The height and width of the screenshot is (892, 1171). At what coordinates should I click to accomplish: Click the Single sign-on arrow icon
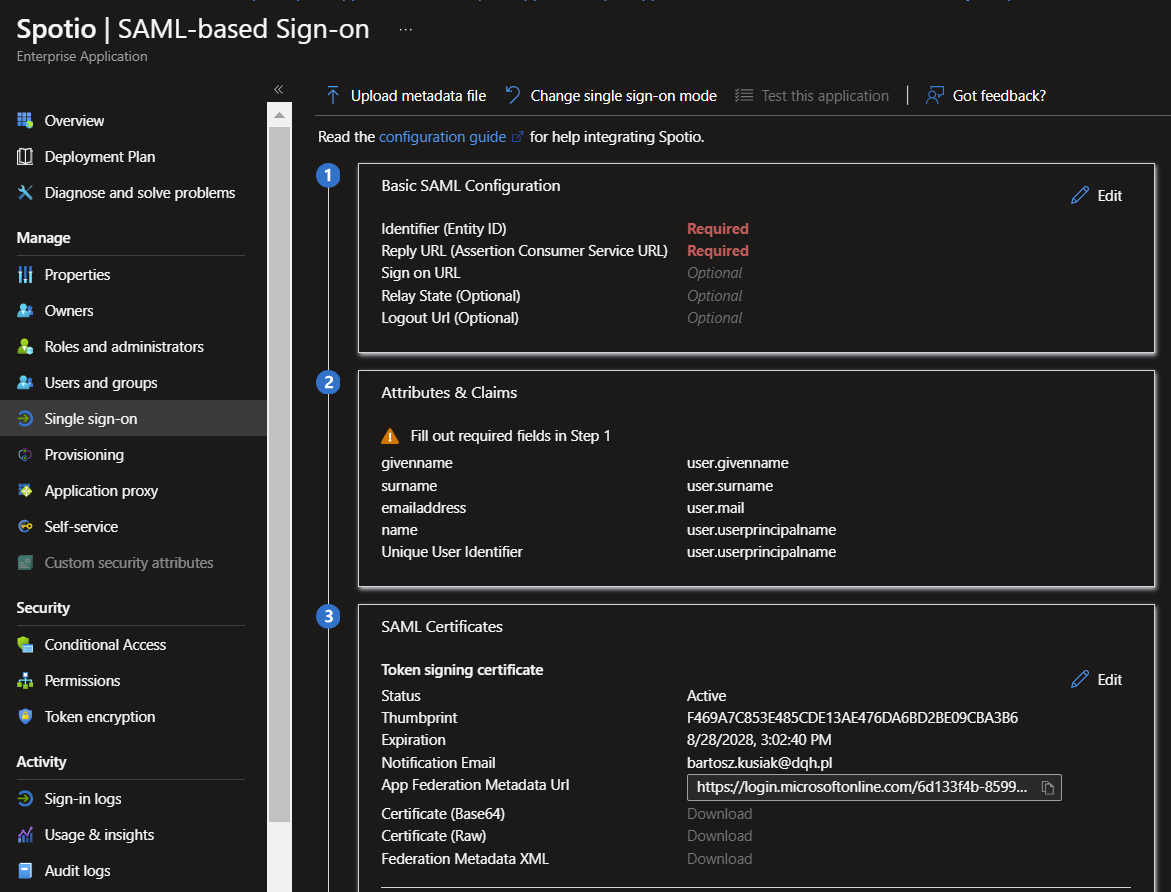pos(25,418)
